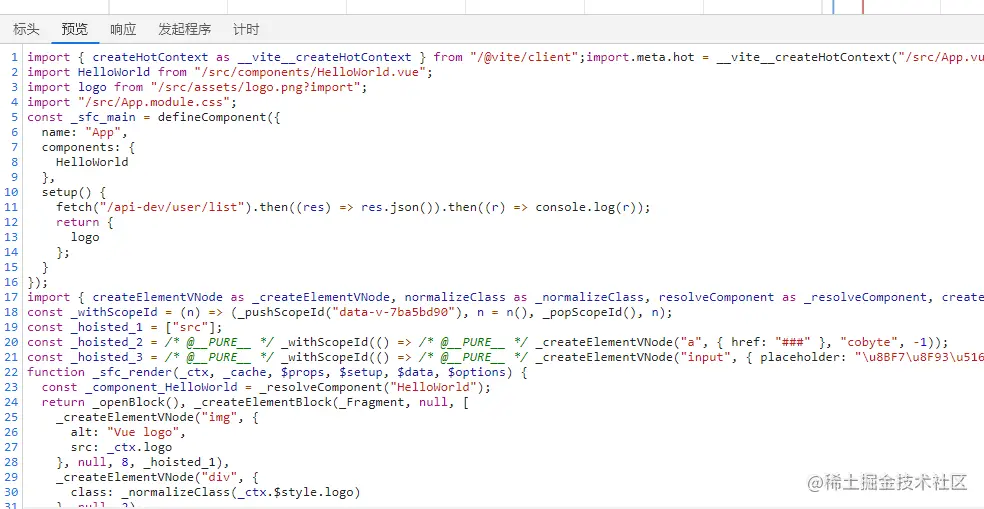Click "/@vite/client" string on line 1
Screen dimensions: 984x509
click(x=525, y=57)
